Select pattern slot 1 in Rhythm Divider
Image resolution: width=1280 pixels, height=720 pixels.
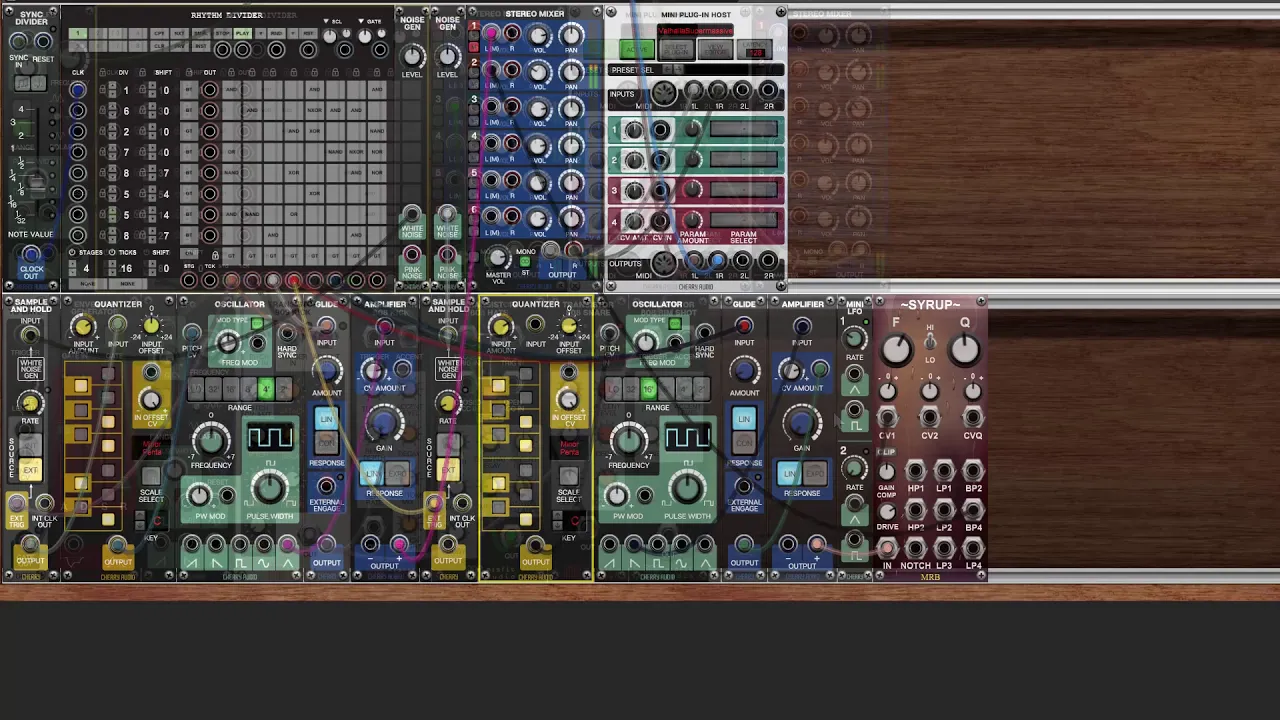(x=77, y=34)
